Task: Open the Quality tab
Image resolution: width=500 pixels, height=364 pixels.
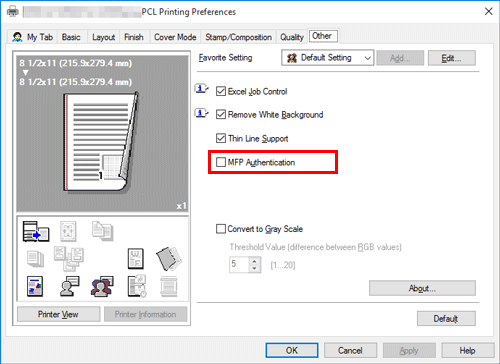Action: (292, 37)
